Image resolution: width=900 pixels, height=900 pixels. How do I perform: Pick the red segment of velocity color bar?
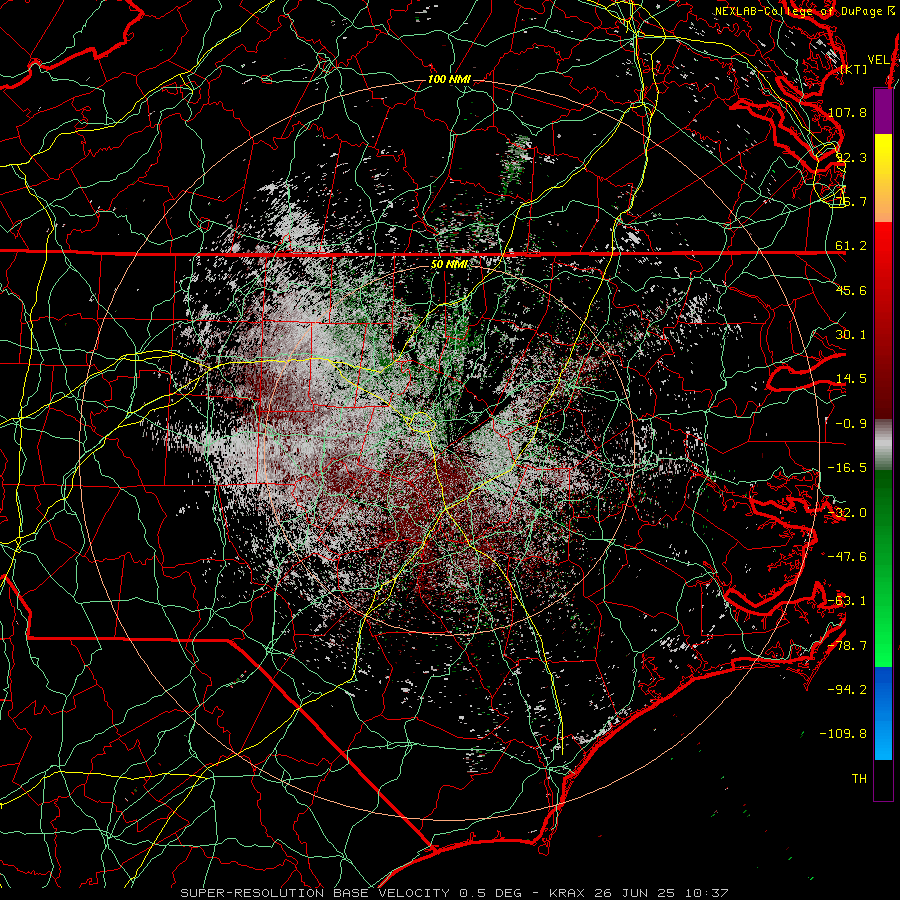coord(883,320)
